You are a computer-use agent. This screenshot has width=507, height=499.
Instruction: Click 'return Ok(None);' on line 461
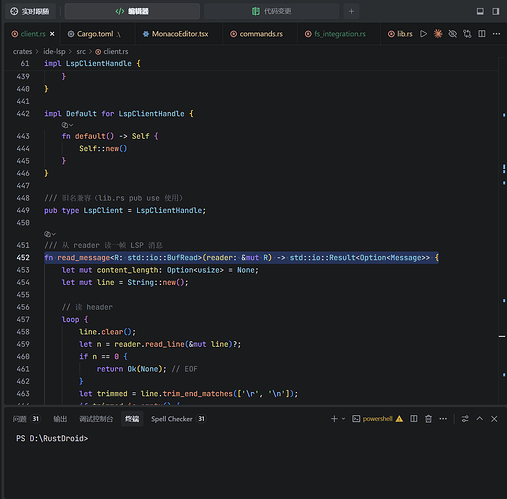coord(131,369)
